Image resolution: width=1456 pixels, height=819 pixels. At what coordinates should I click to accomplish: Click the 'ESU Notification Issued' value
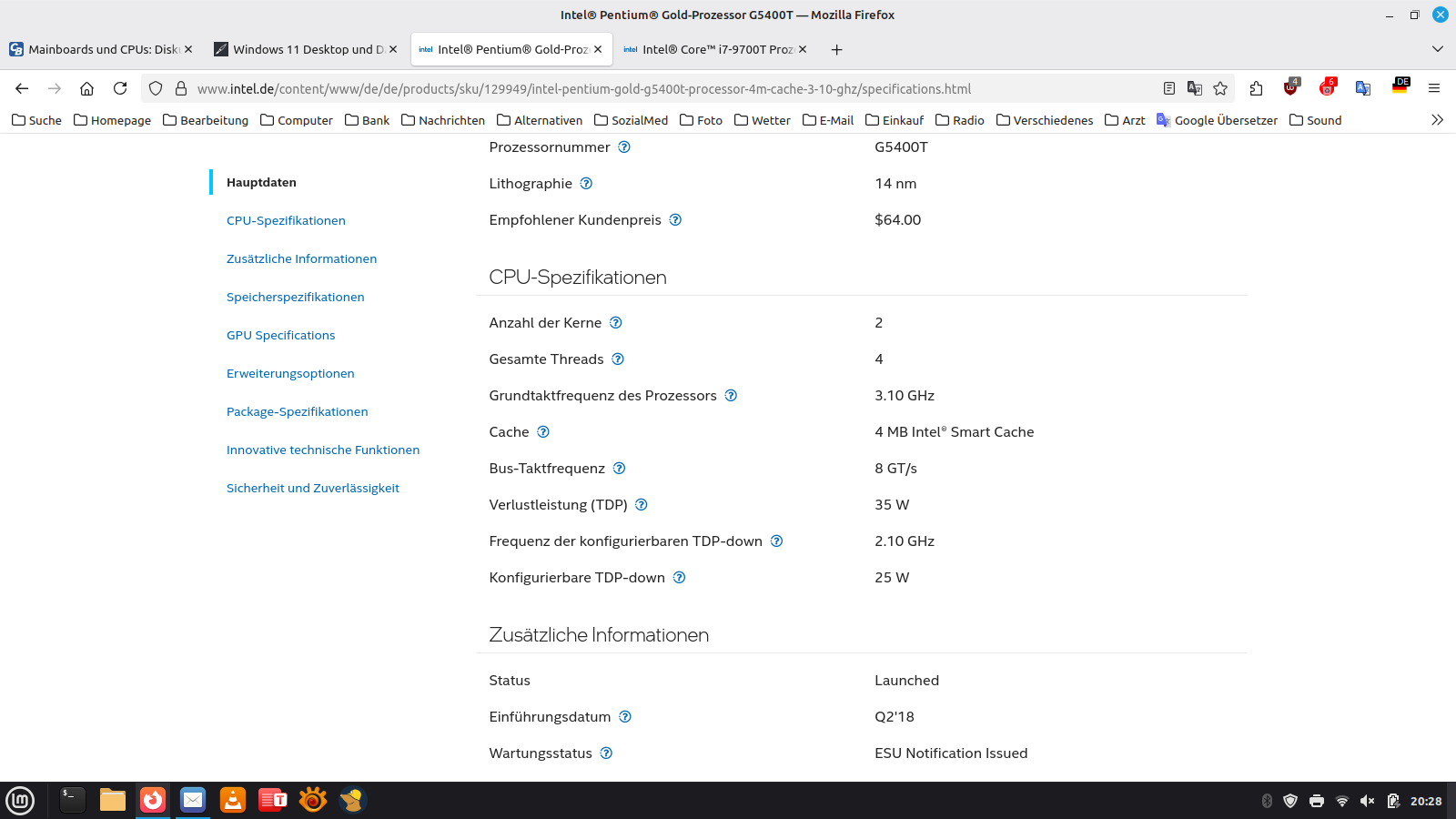pos(951,753)
